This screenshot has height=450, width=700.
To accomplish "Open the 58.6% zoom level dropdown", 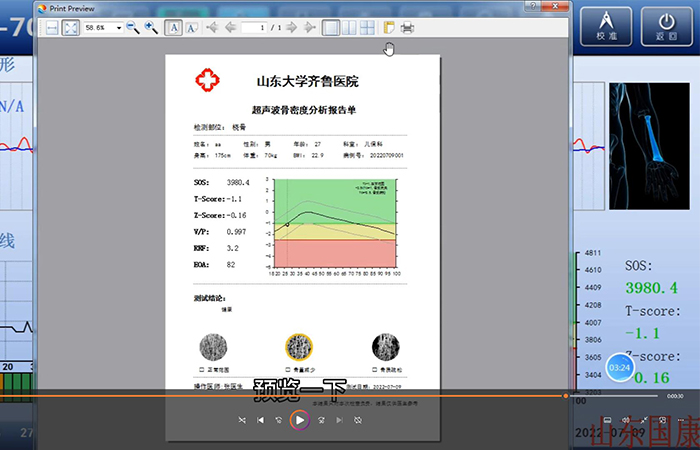I will pos(119,28).
